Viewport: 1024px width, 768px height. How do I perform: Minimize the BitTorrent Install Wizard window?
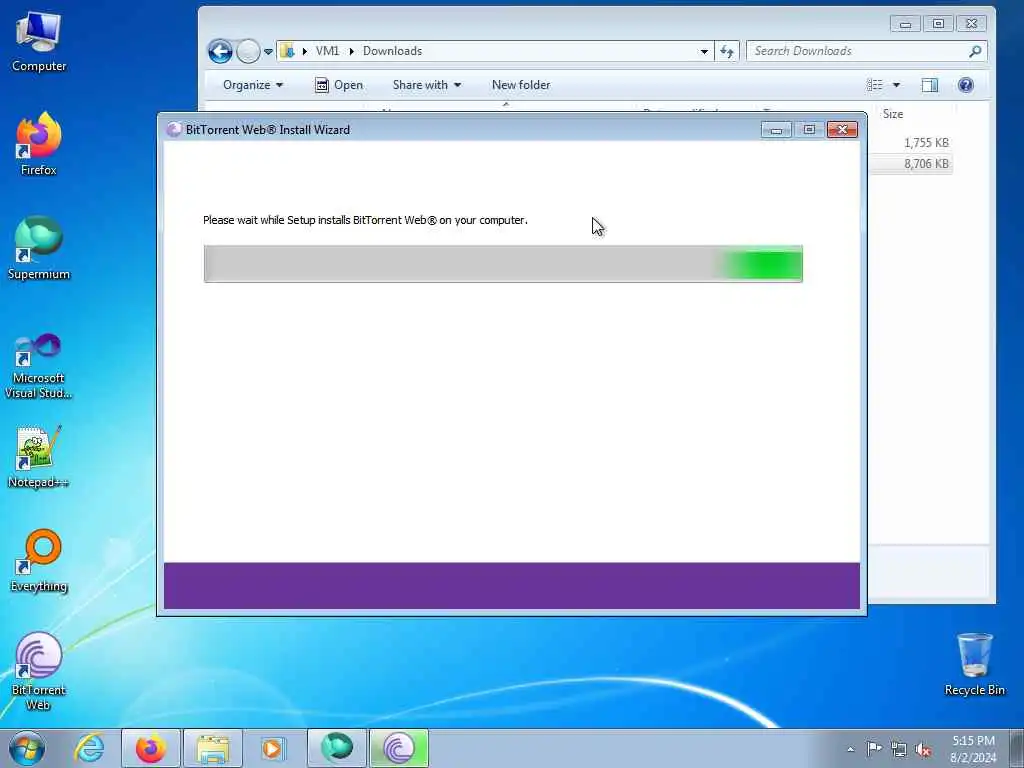click(776, 129)
